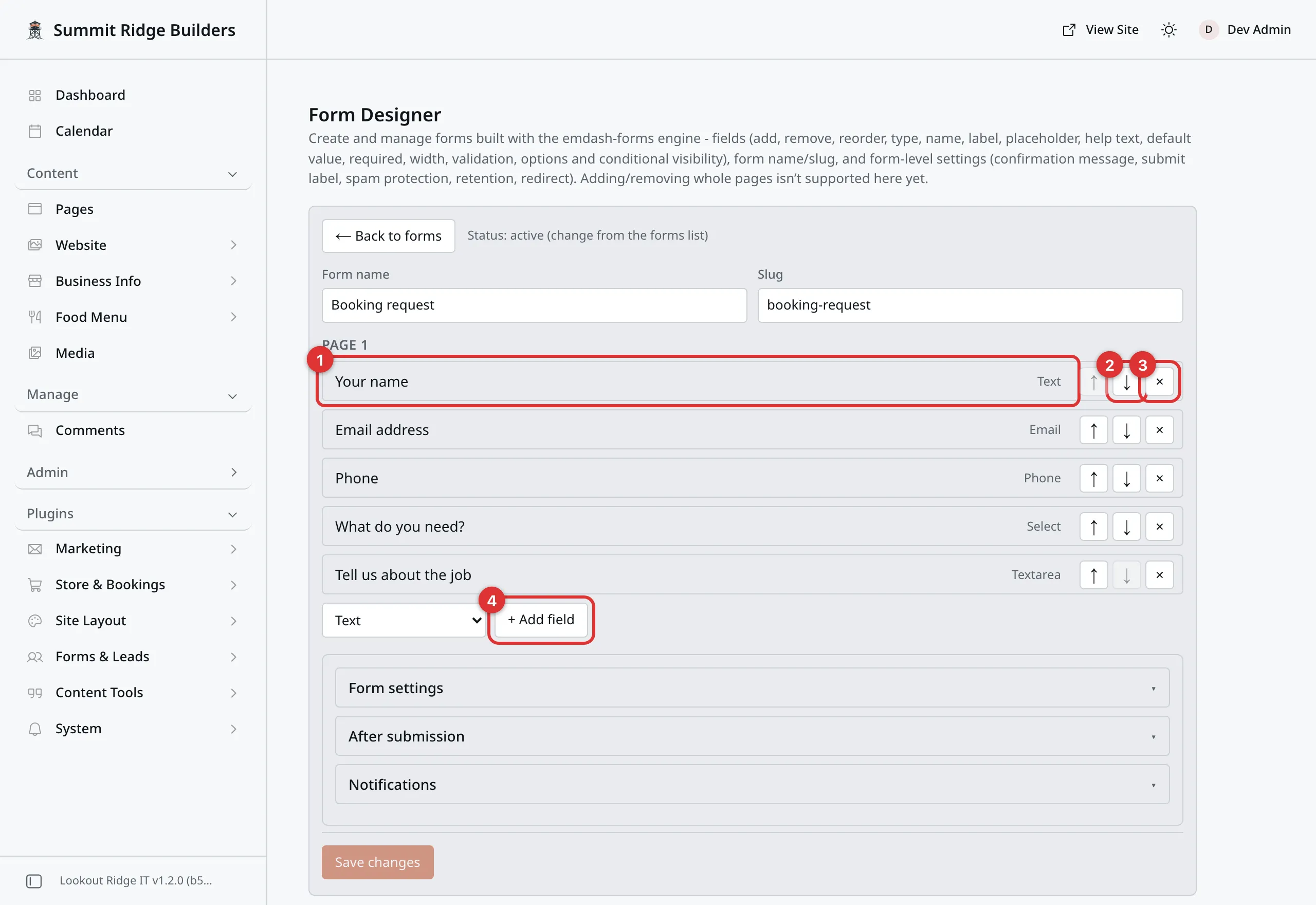Click into the Slug input field
Image resolution: width=1316 pixels, height=905 pixels.
[970, 305]
